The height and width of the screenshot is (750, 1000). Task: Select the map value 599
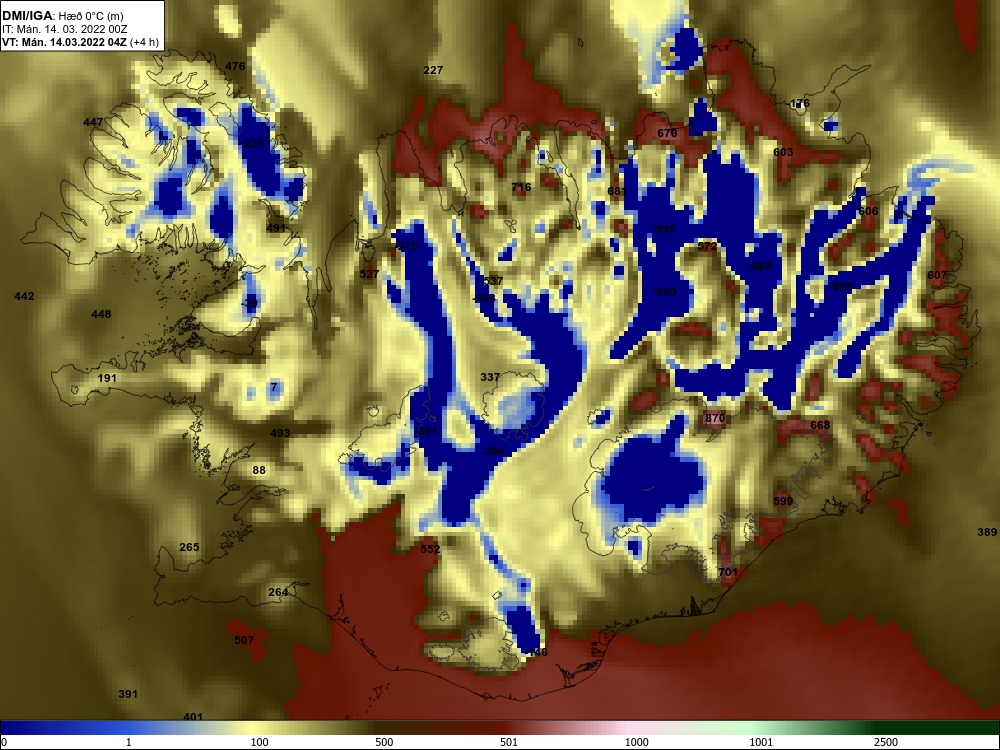[783, 501]
